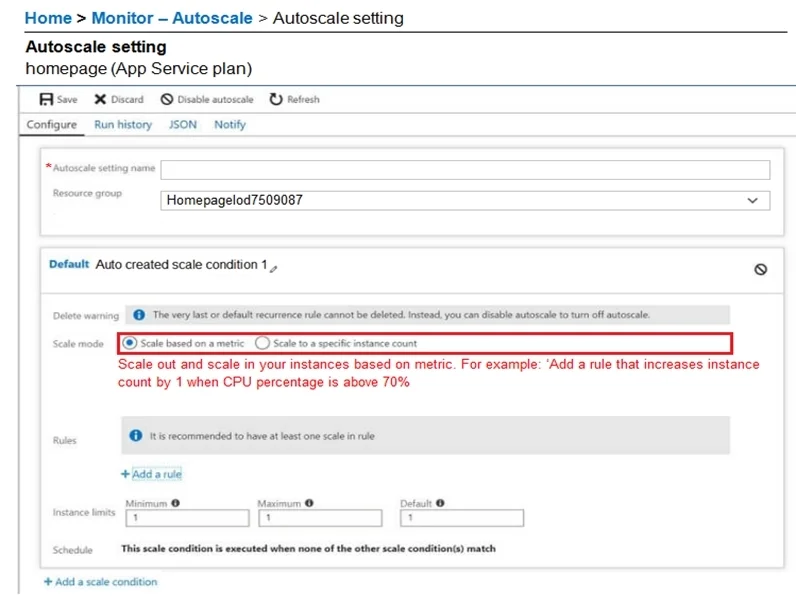Click the Discard button label

[127, 99]
